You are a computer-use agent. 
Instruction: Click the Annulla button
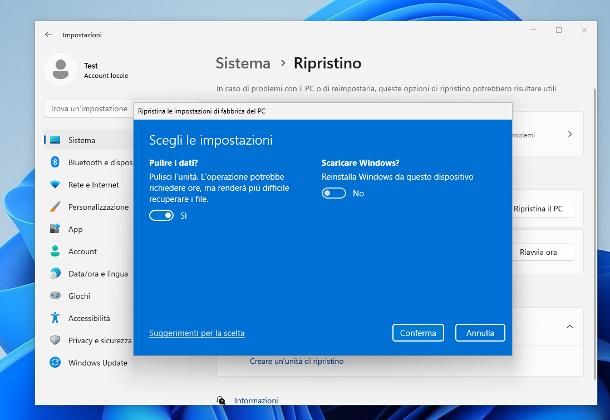(x=480, y=333)
